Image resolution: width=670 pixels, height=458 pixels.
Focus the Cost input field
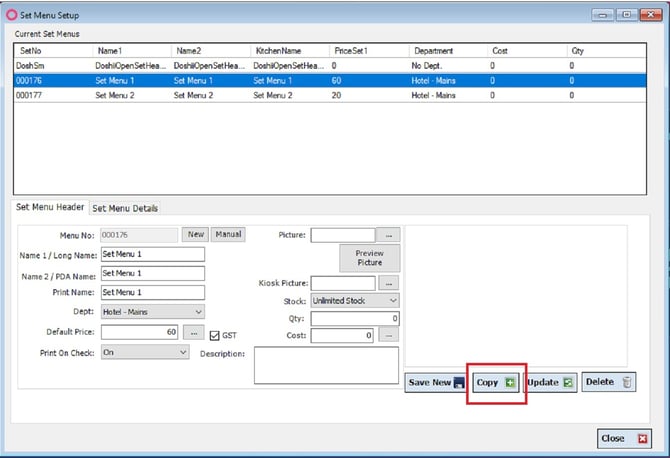(x=342, y=335)
